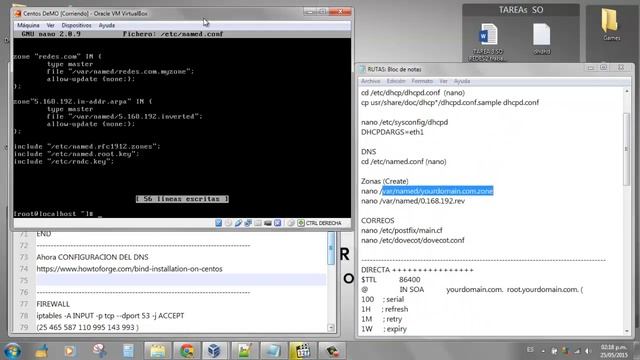Click the 'iptables -A INPUT' line 78
Image resolution: width=640 pixels, height=360 pixels.
coord(110,316)
